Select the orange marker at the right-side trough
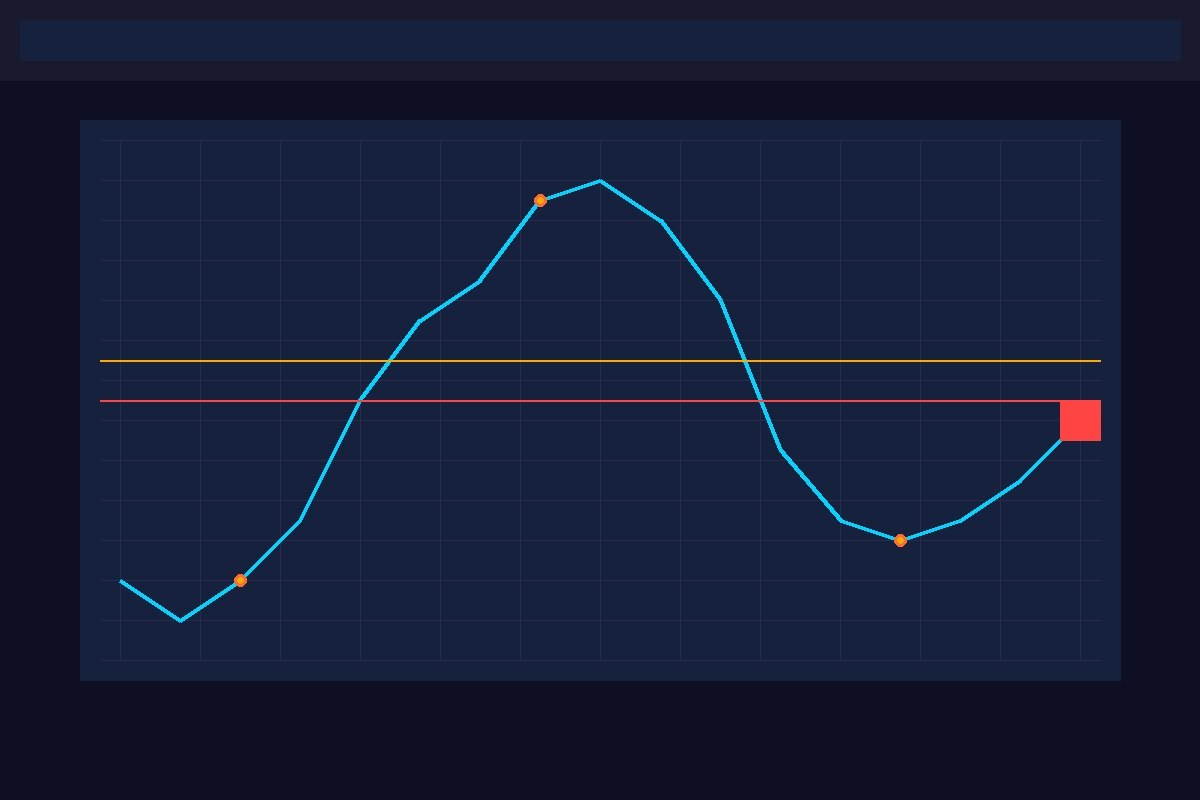Viewport: 1200px width, 800px height. (900, 540)
